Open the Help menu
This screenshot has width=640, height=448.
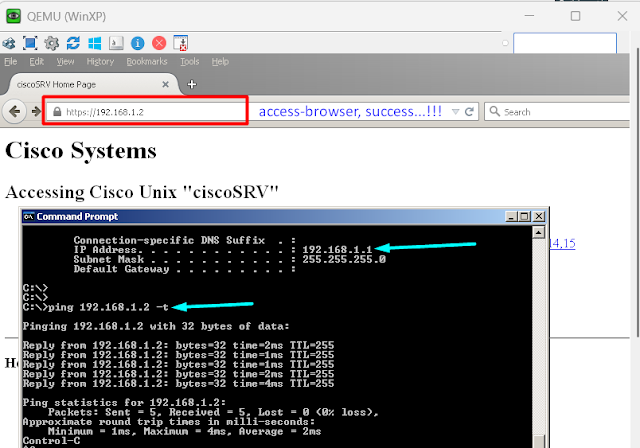(x=220, y=62)
